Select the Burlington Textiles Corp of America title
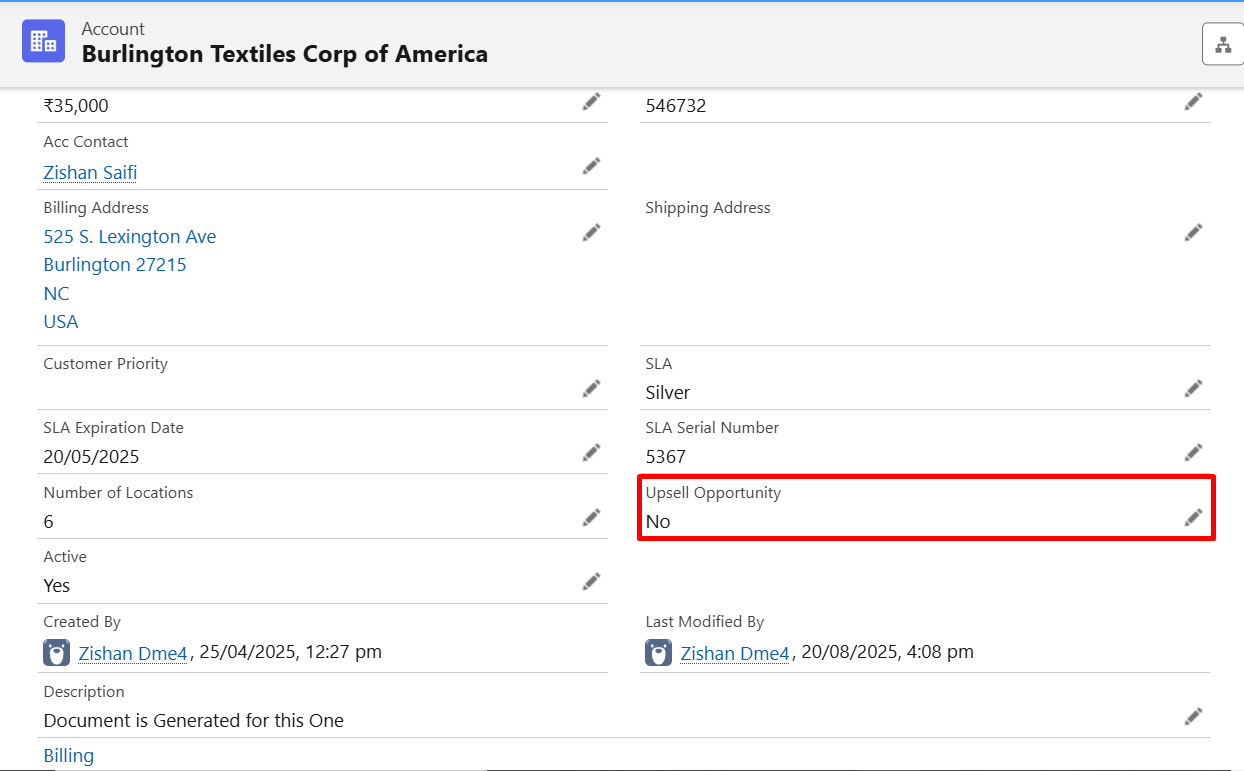The width and height of the screenshot is (1244, 771). [285, 54]
